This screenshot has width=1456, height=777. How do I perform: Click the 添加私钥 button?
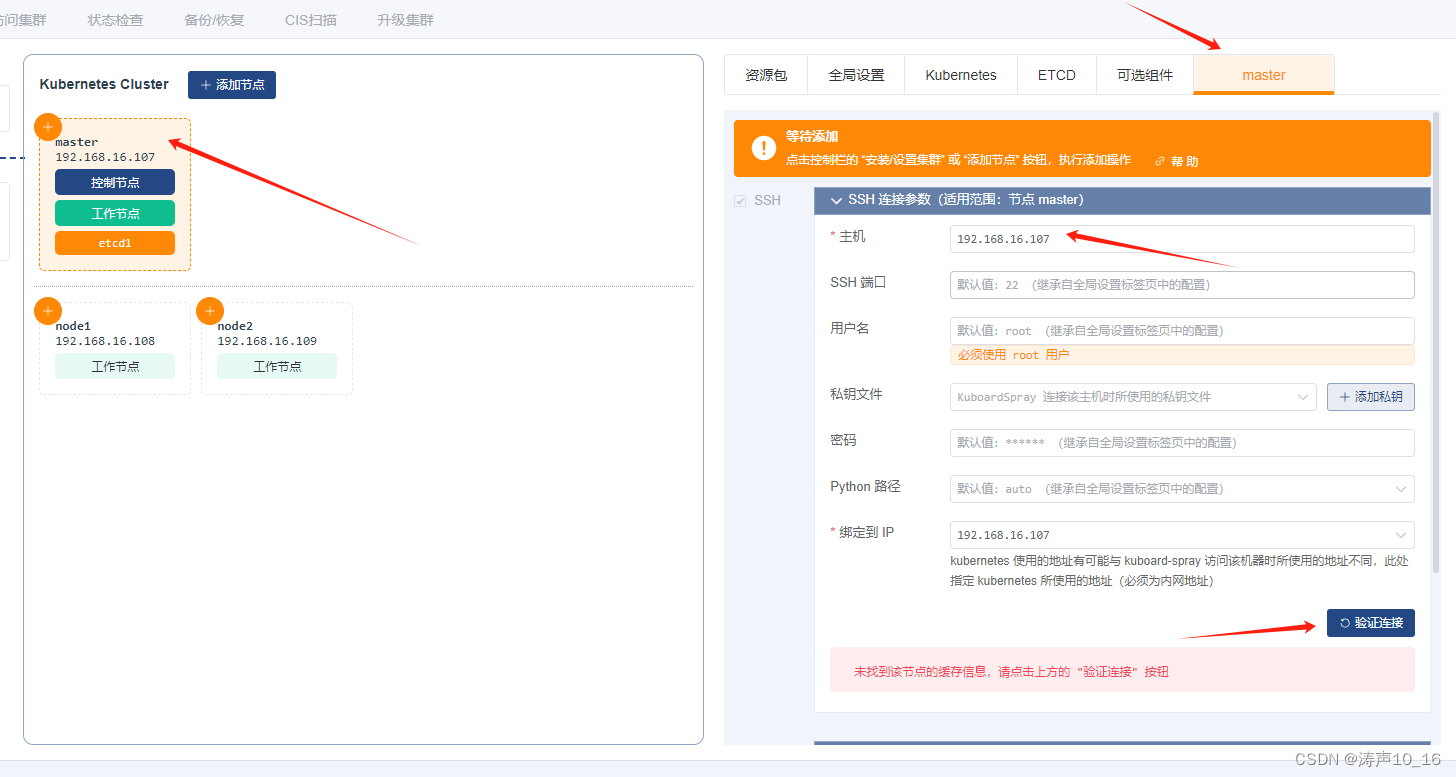tap(1371, 397)
